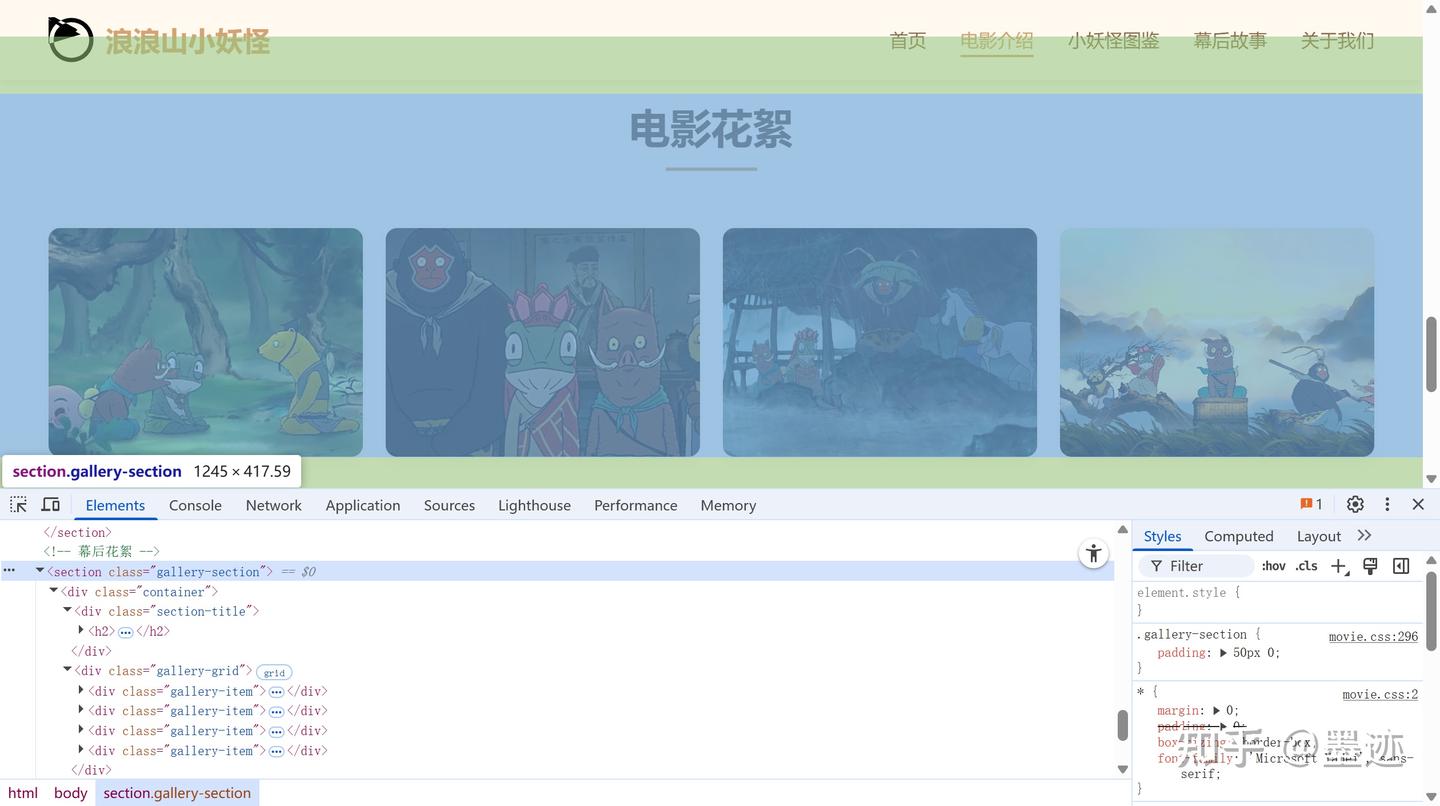Click the grid badge next to gallery-grid
The width and height of the screenshot is (1440, 806).
[x=274, y=672]
